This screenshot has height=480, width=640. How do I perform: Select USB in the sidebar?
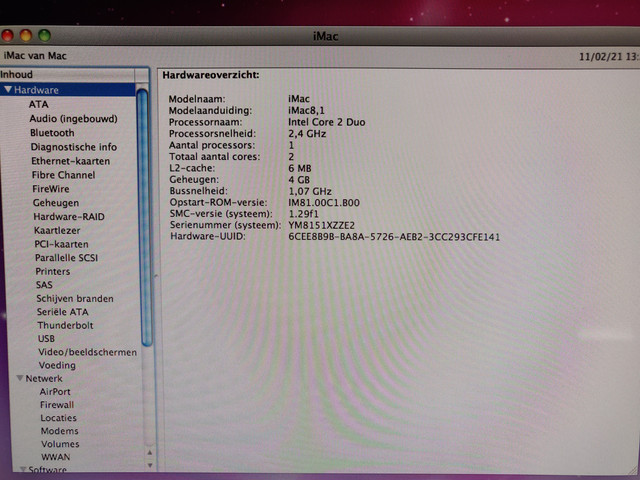pos(46,339)
